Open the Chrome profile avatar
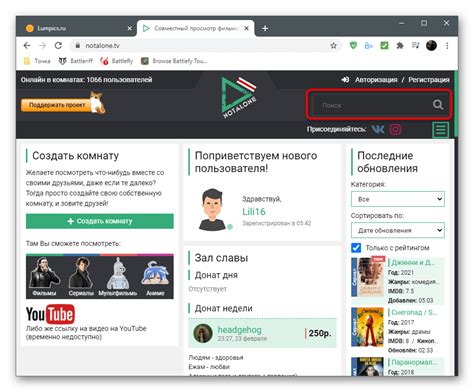This screenshot has height=392, width=474. click(x=431, y=45)
